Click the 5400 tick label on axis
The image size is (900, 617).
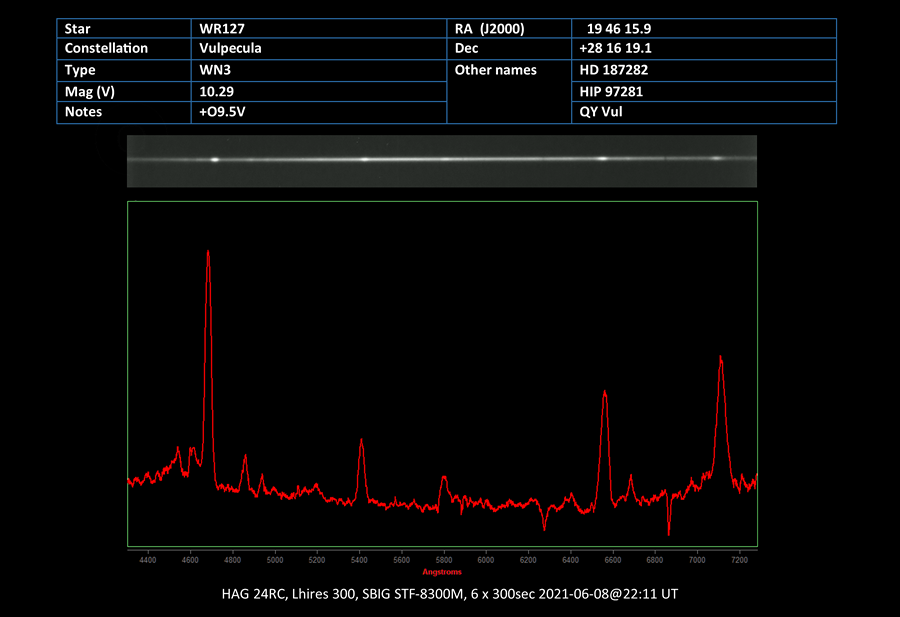(360, 561)
